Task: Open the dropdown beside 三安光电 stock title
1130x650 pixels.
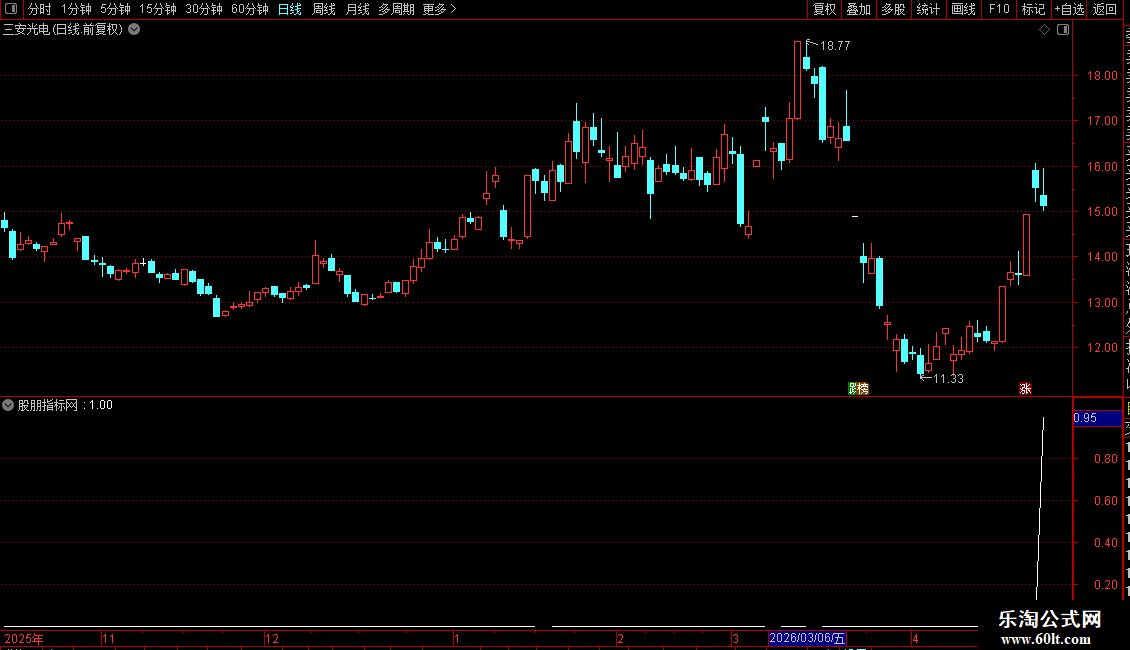Action: click(x=134, y=30)
